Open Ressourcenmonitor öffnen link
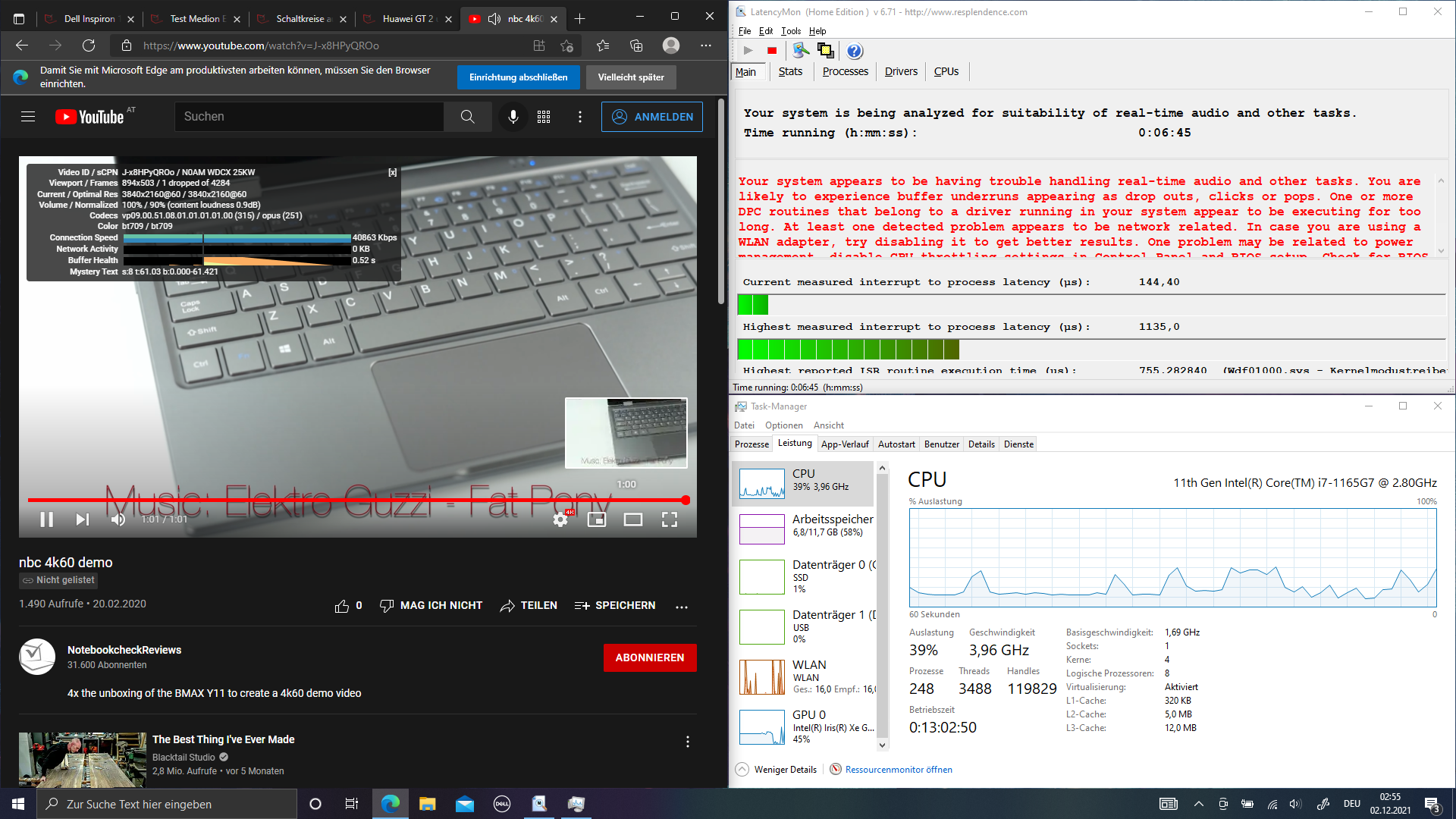Screen dimensions: 1456x819 coord(898,769)
